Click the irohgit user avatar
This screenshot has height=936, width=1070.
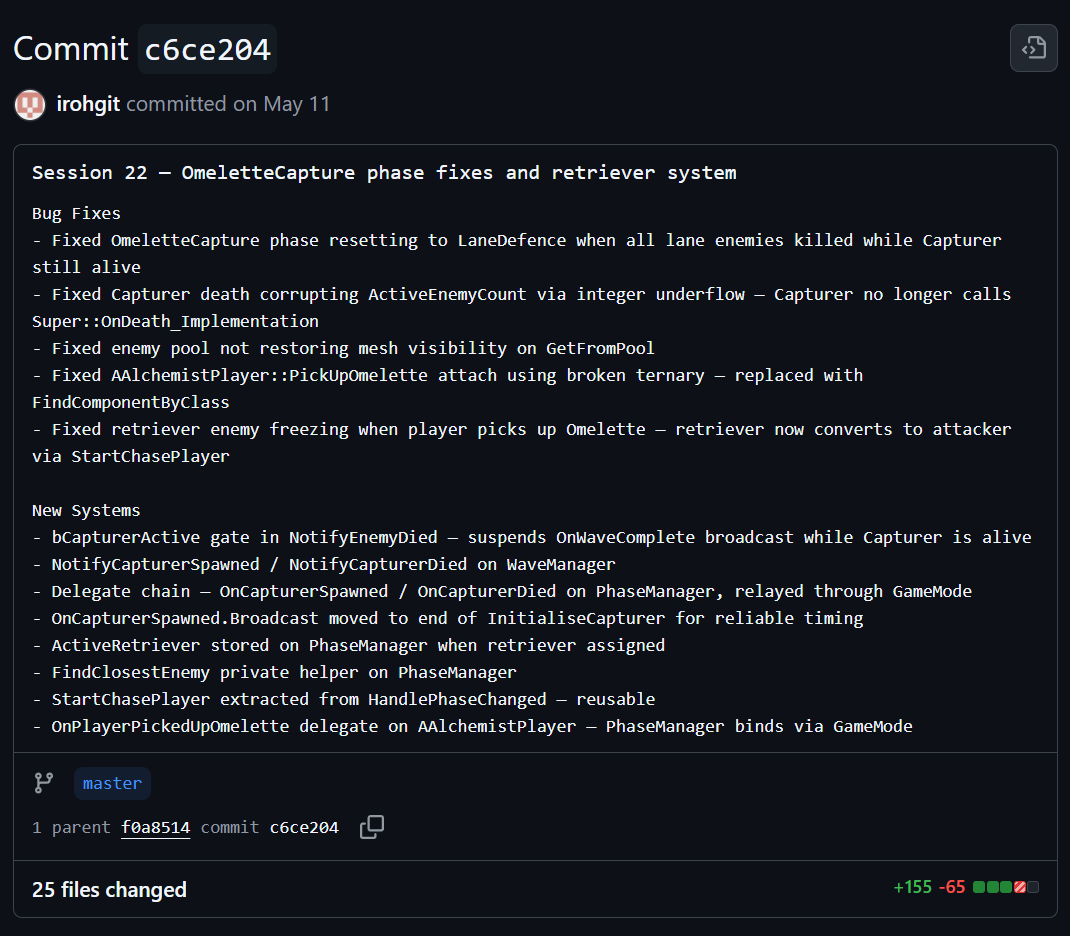[30, 104]
